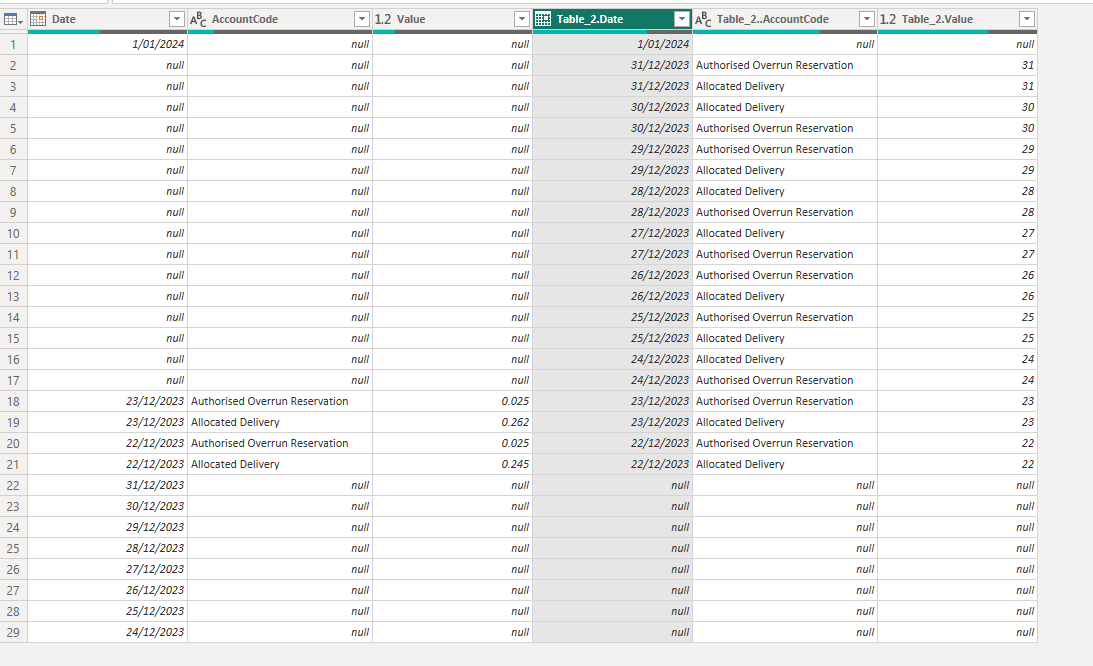Viewport: 1093px width, 666px height.
Task: Select row number 29
Action: coord(13,633)
